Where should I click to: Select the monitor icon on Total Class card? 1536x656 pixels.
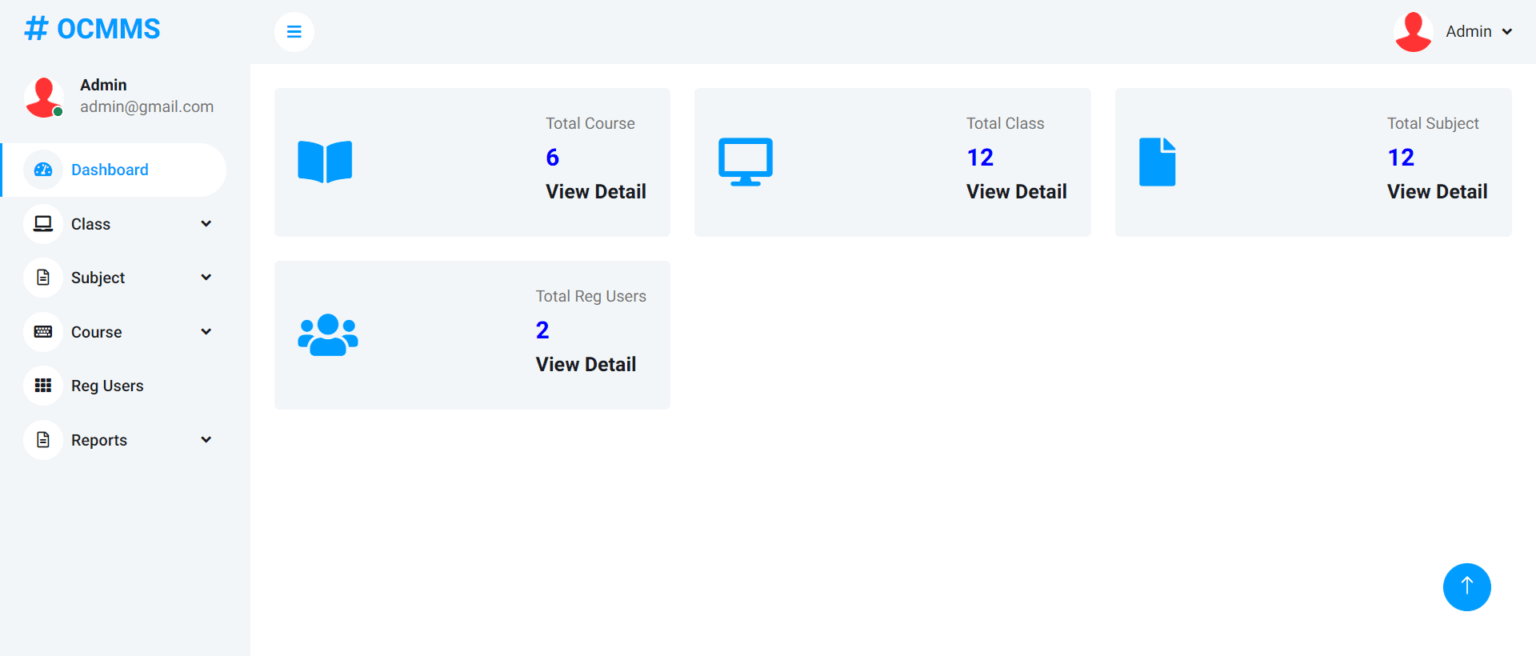(x=745, y=160)
